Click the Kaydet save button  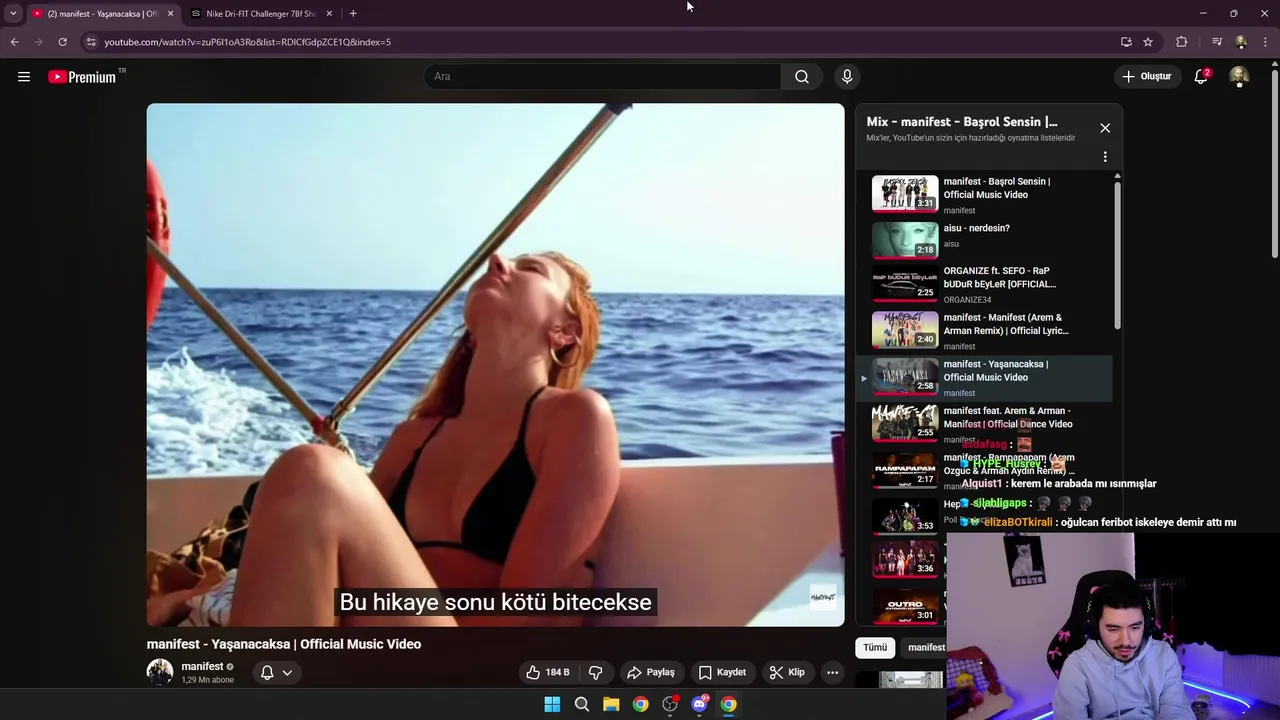click(722, 672)
